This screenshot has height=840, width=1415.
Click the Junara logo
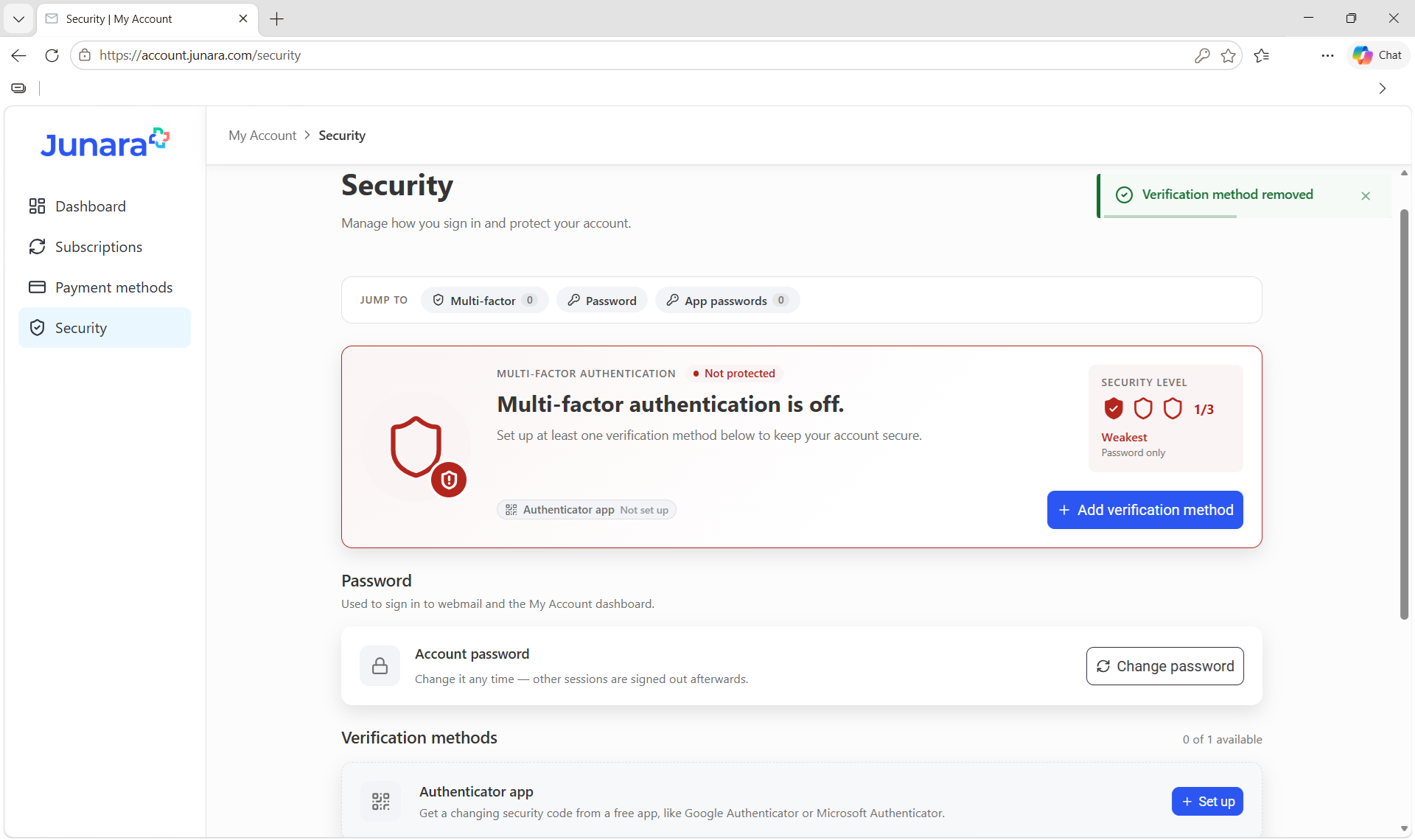click(x=105, y=143)
